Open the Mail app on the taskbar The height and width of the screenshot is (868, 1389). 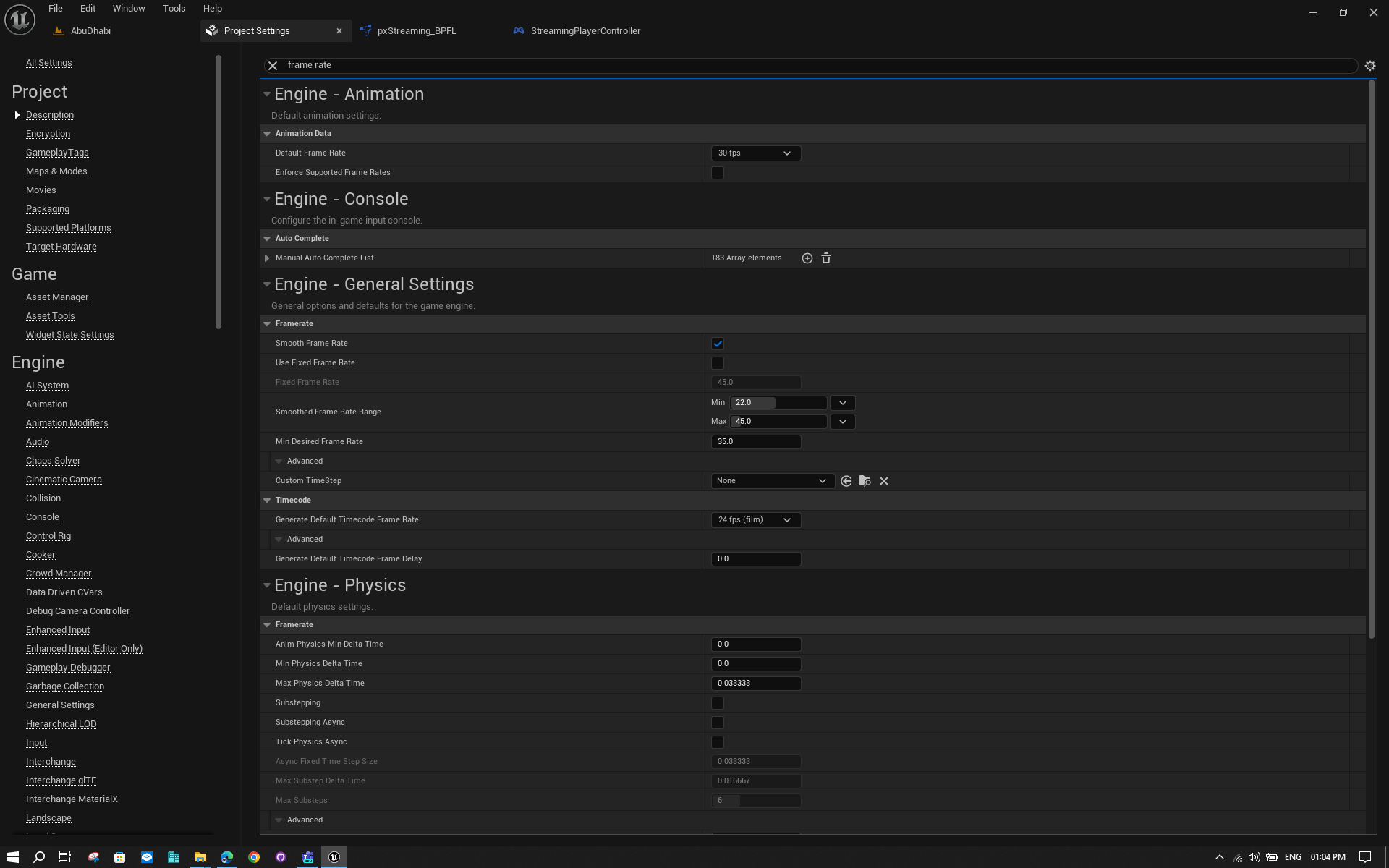coord(147,857)
